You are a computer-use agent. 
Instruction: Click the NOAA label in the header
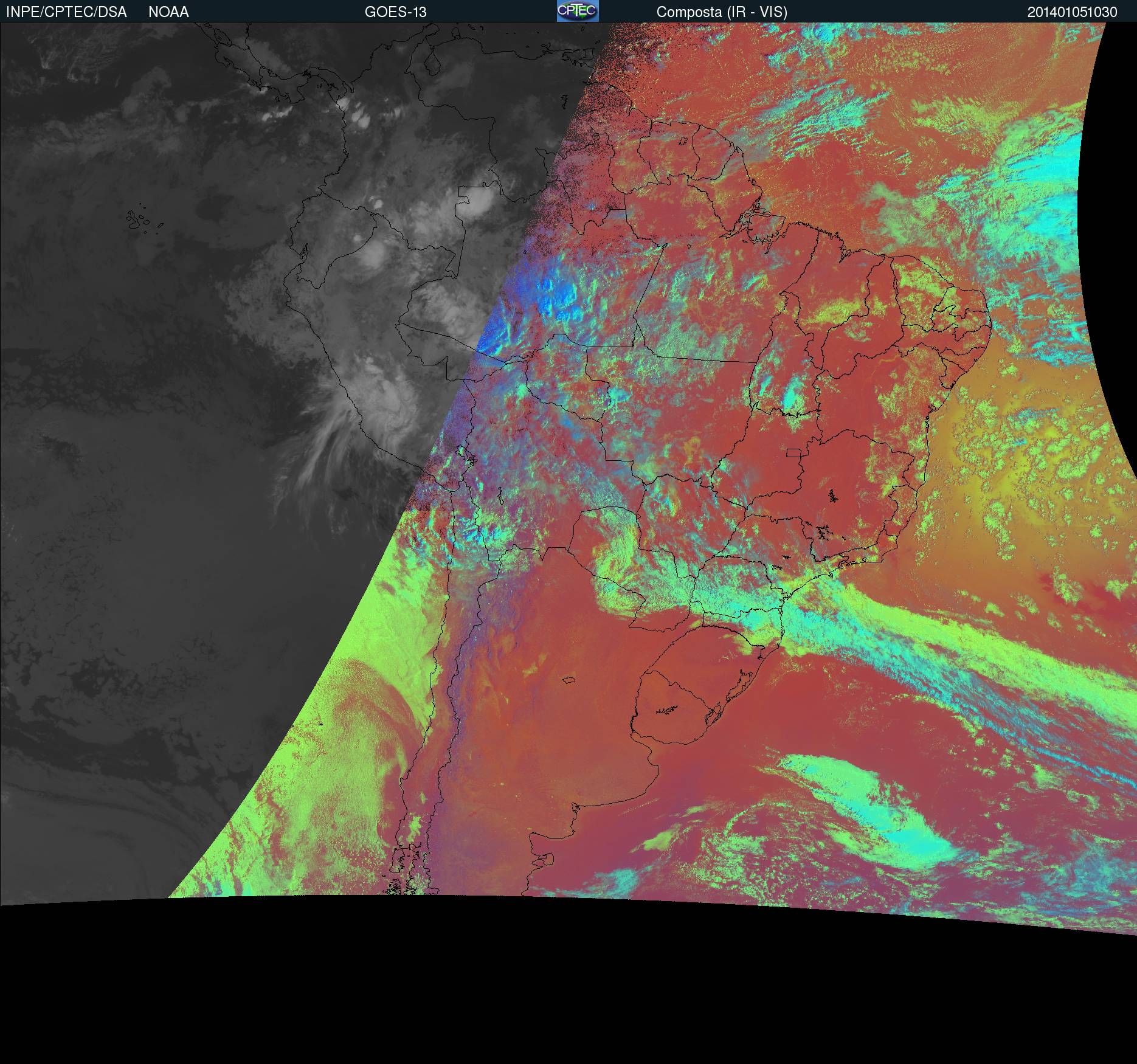(x=168, y=12)
